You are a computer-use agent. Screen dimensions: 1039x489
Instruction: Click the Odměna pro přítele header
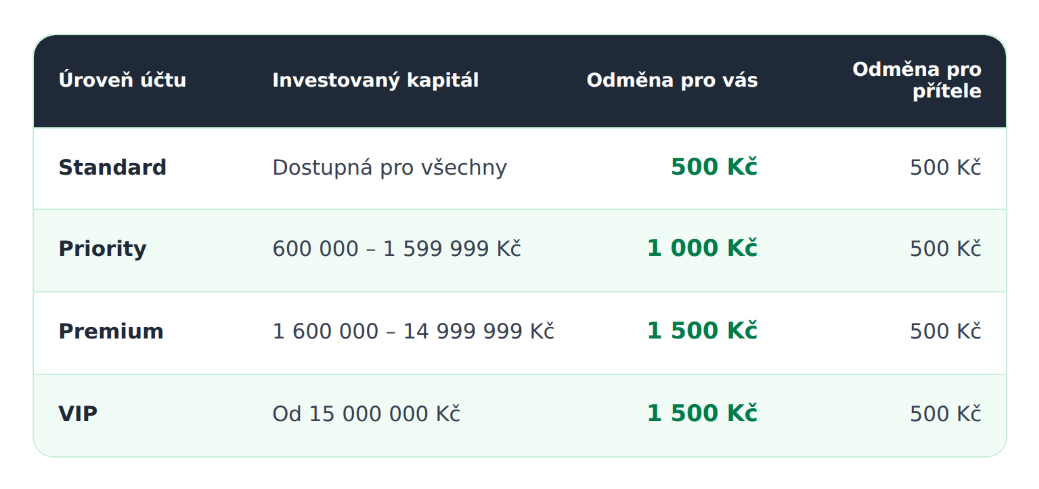(x=916, y=80)
